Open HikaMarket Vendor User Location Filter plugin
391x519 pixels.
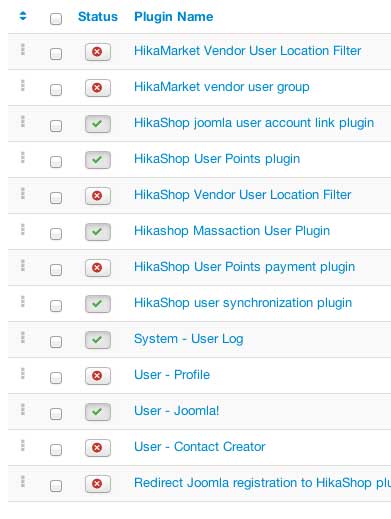248,51
